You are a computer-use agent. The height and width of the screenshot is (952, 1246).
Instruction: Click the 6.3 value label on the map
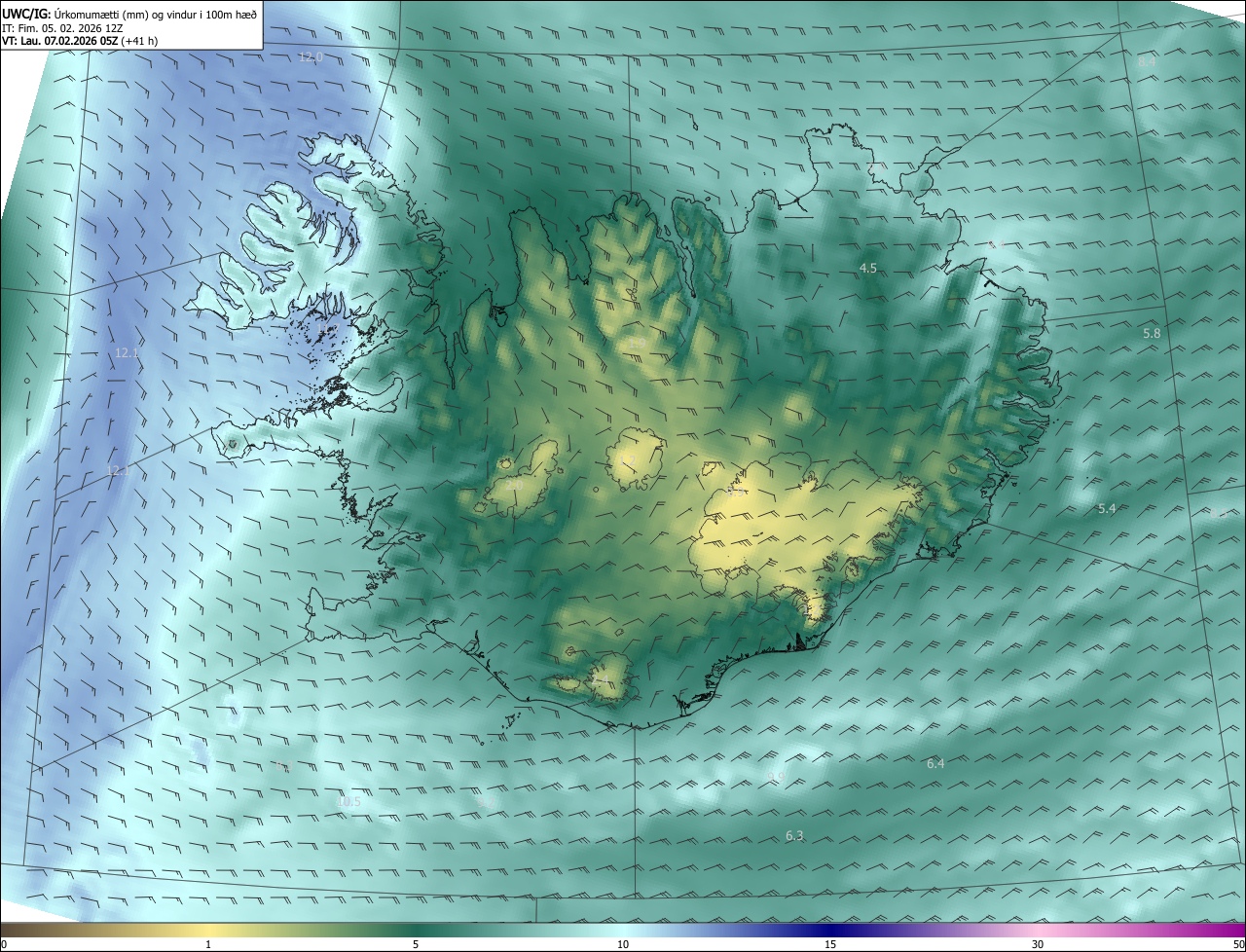click(794, 836)
